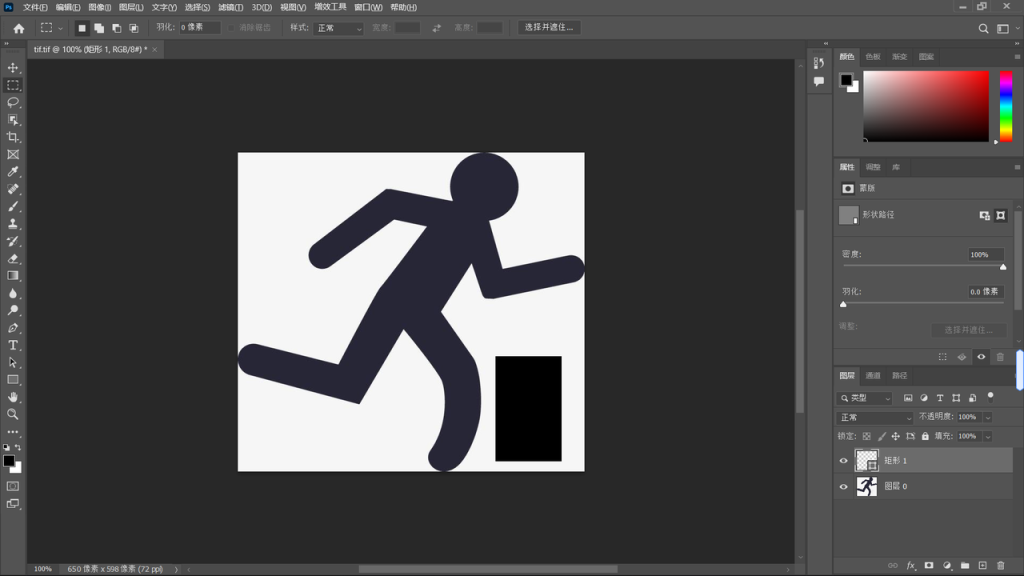Toggle the layer filter switch

coord(990,396)
